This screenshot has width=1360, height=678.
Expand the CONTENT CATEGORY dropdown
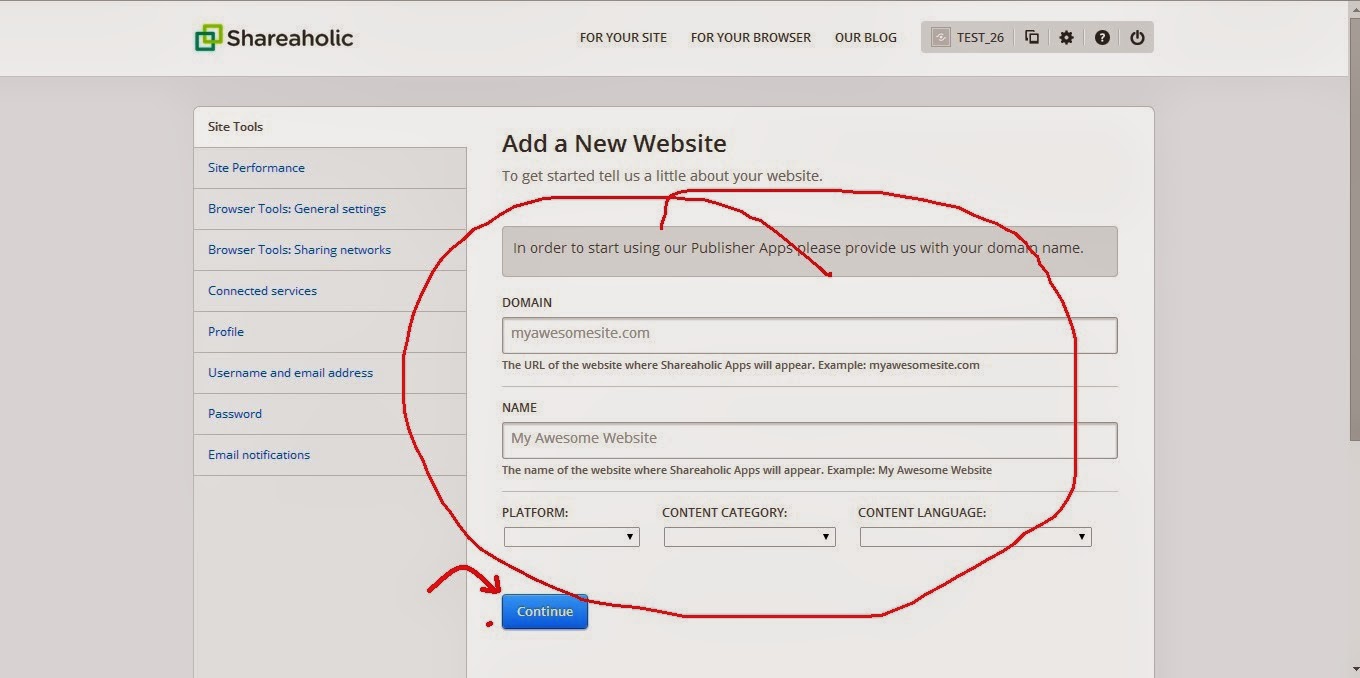pos(749,537)
